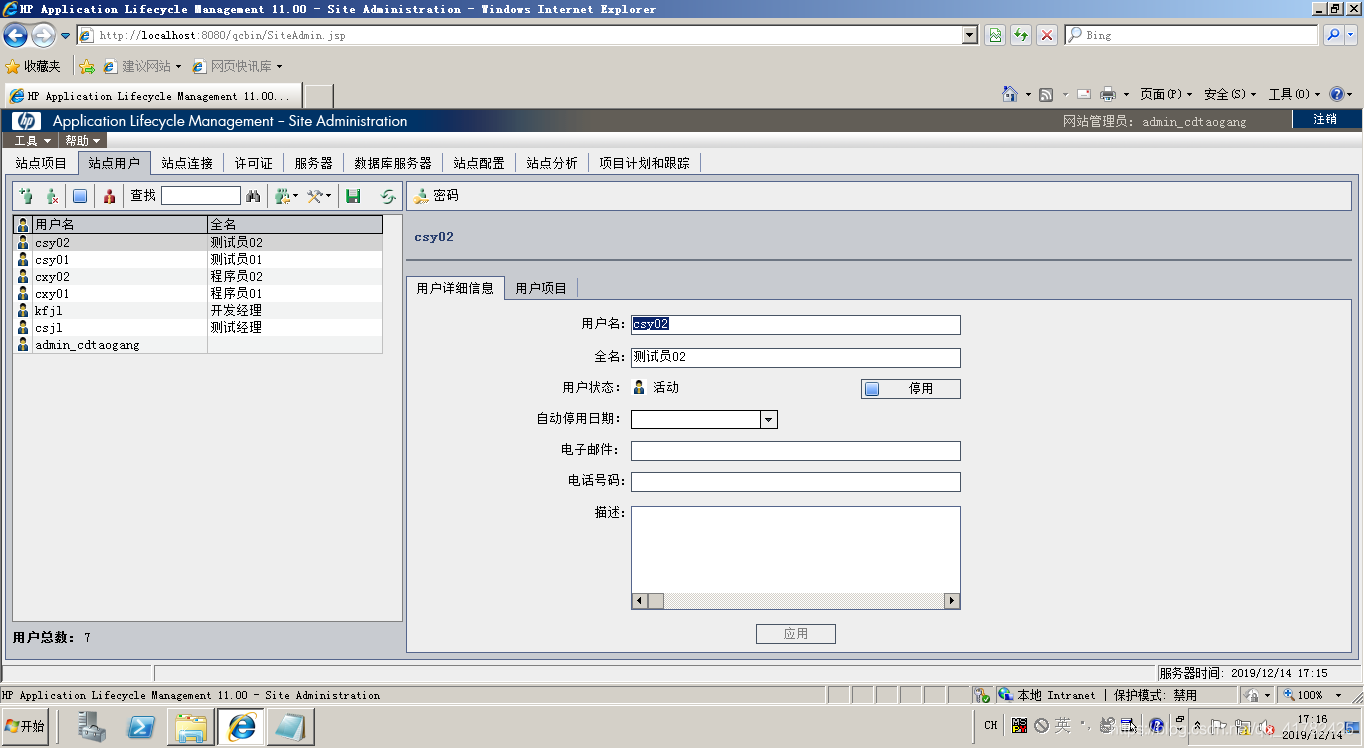Click the blue deactivate user toolbar icon
This screenshot has height=748, width=1364.
click(80, 196)
